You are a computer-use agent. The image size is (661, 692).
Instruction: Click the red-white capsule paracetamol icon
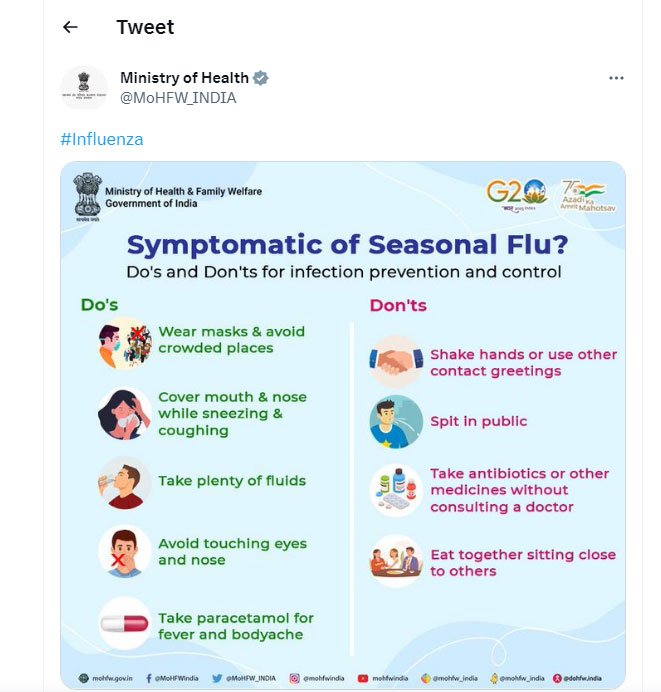[124, 623]
